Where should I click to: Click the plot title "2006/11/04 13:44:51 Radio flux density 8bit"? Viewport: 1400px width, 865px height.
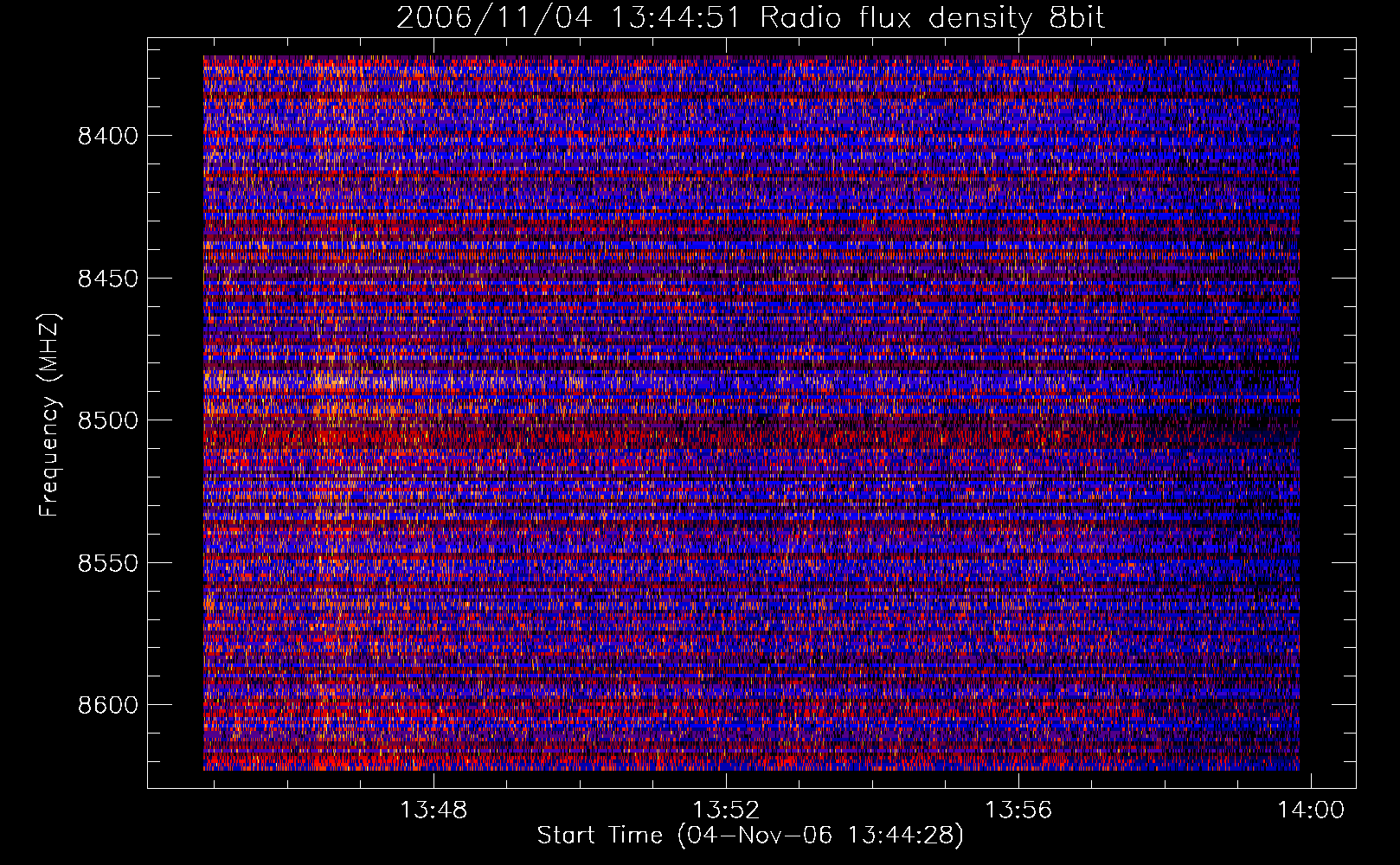pos(750,18)
